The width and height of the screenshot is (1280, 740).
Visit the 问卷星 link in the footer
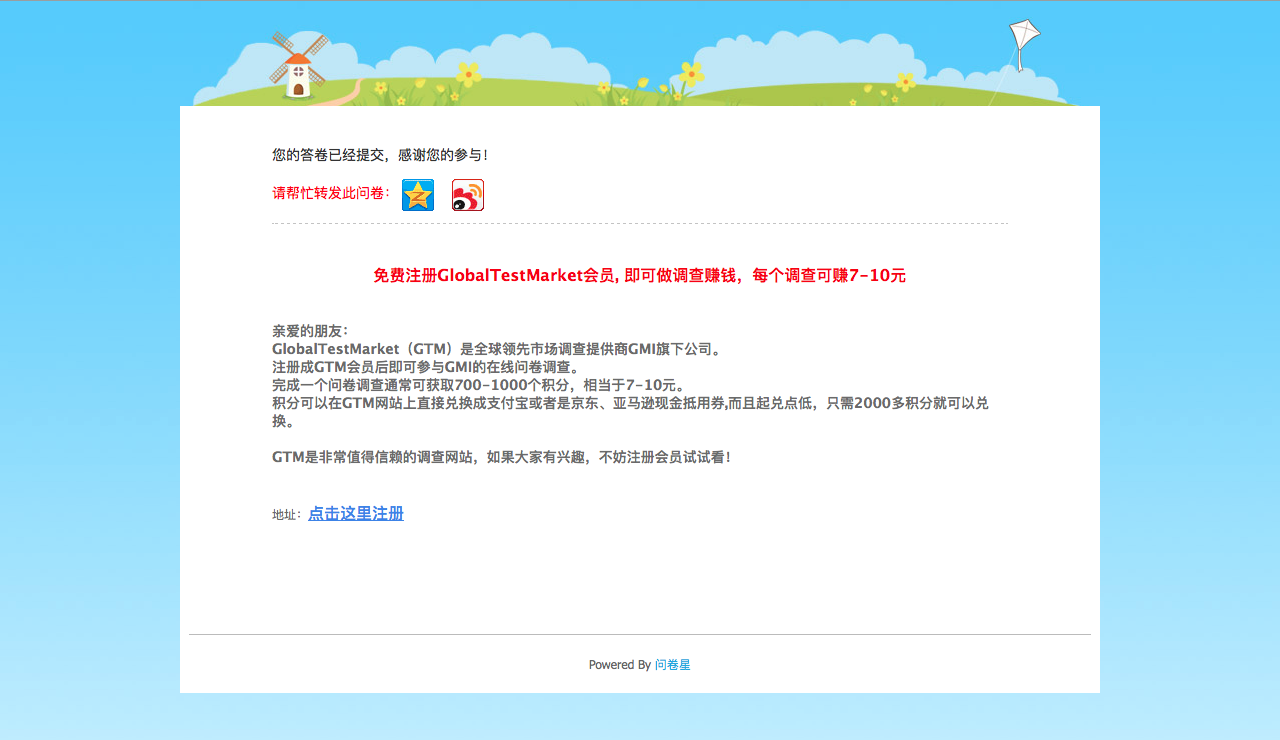(x=673, y=665)
